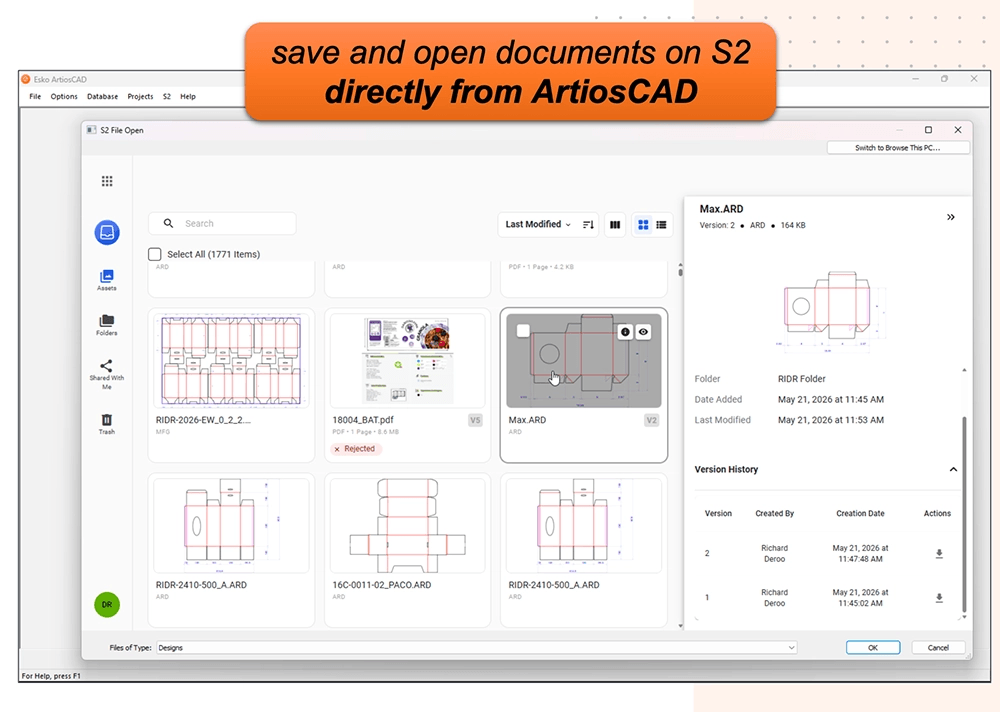This screenshot has width=1000, height=712.
Task: Click the Created By column header
Action: click(774, 514)
